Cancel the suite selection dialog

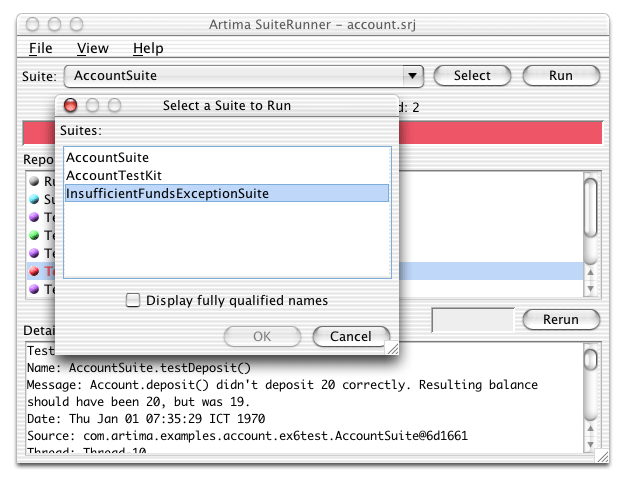(x=351, y=336)
